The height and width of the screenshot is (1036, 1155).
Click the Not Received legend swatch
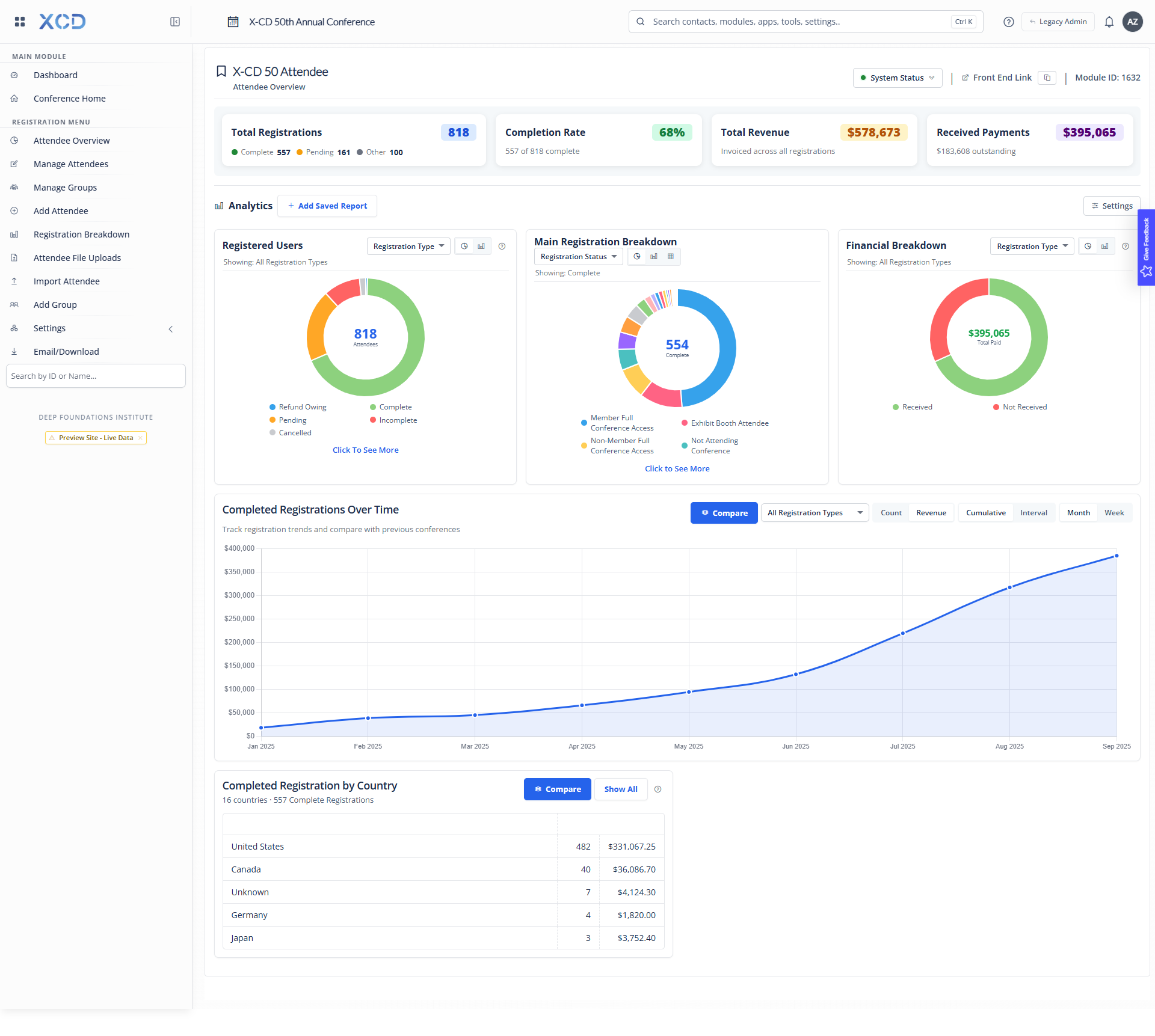point(996,407)
